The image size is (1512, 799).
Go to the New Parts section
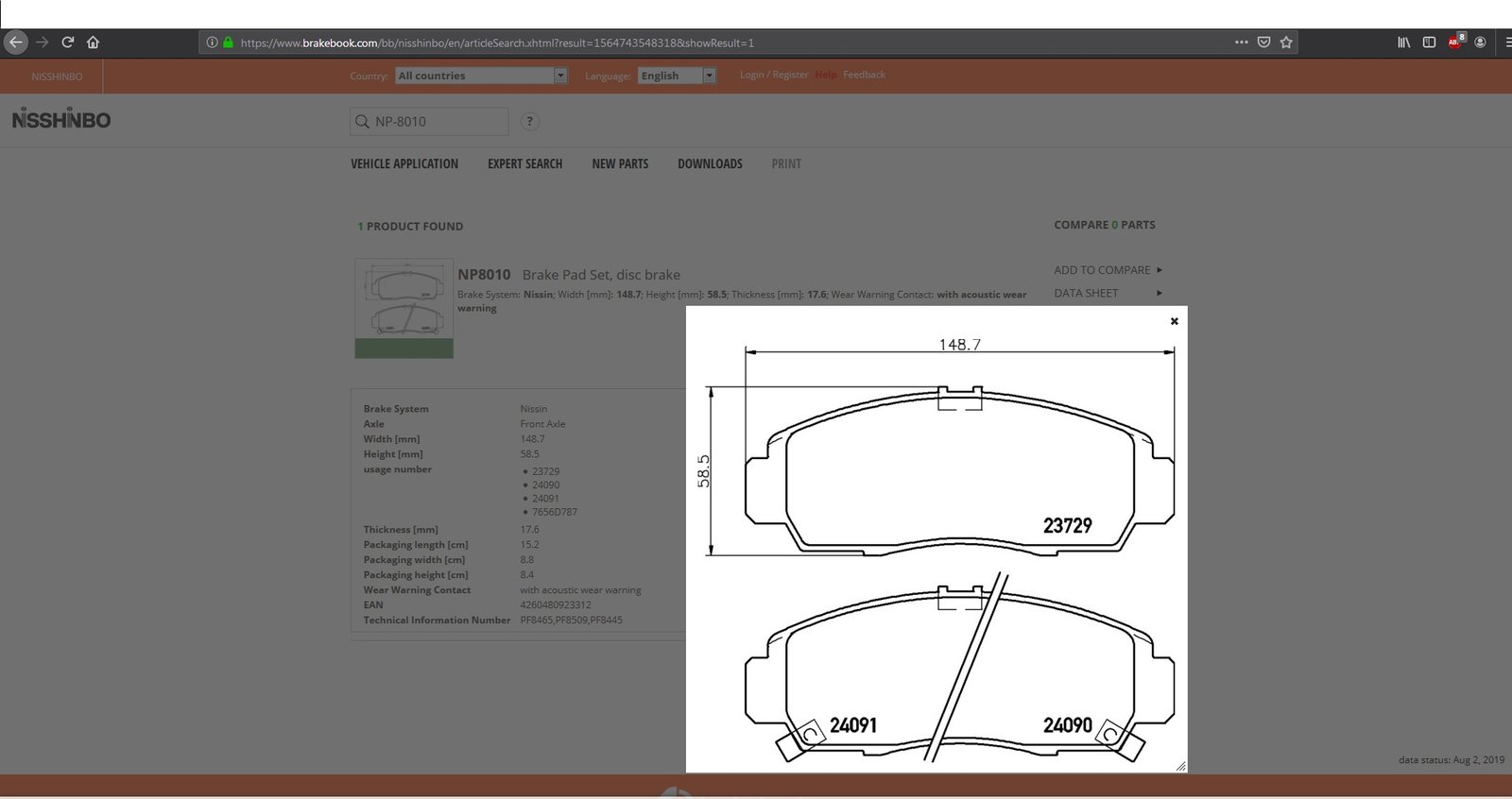pos(620,164)
